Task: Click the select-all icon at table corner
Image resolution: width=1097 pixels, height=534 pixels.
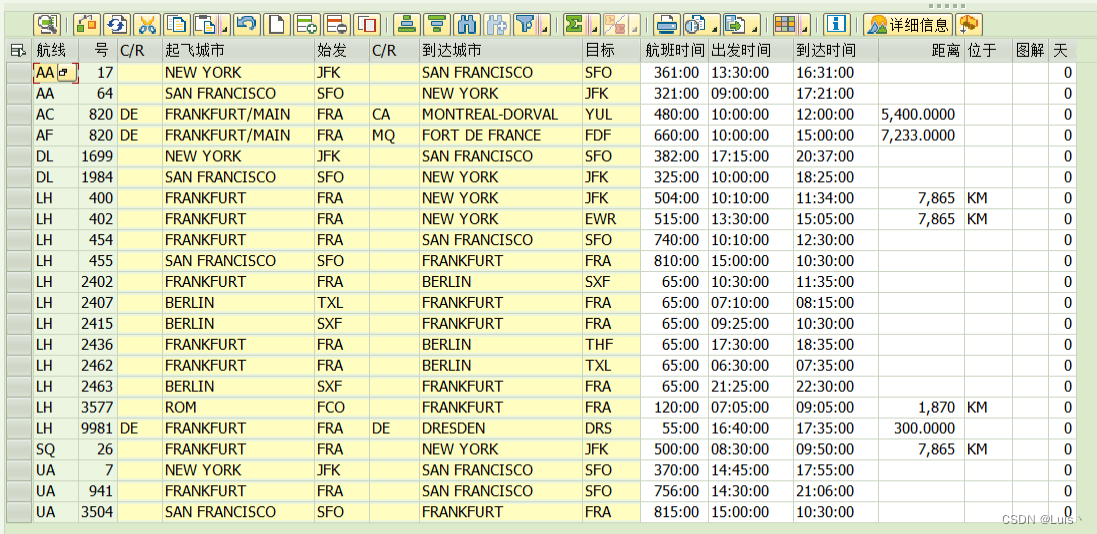Action: tap(18, 50)
